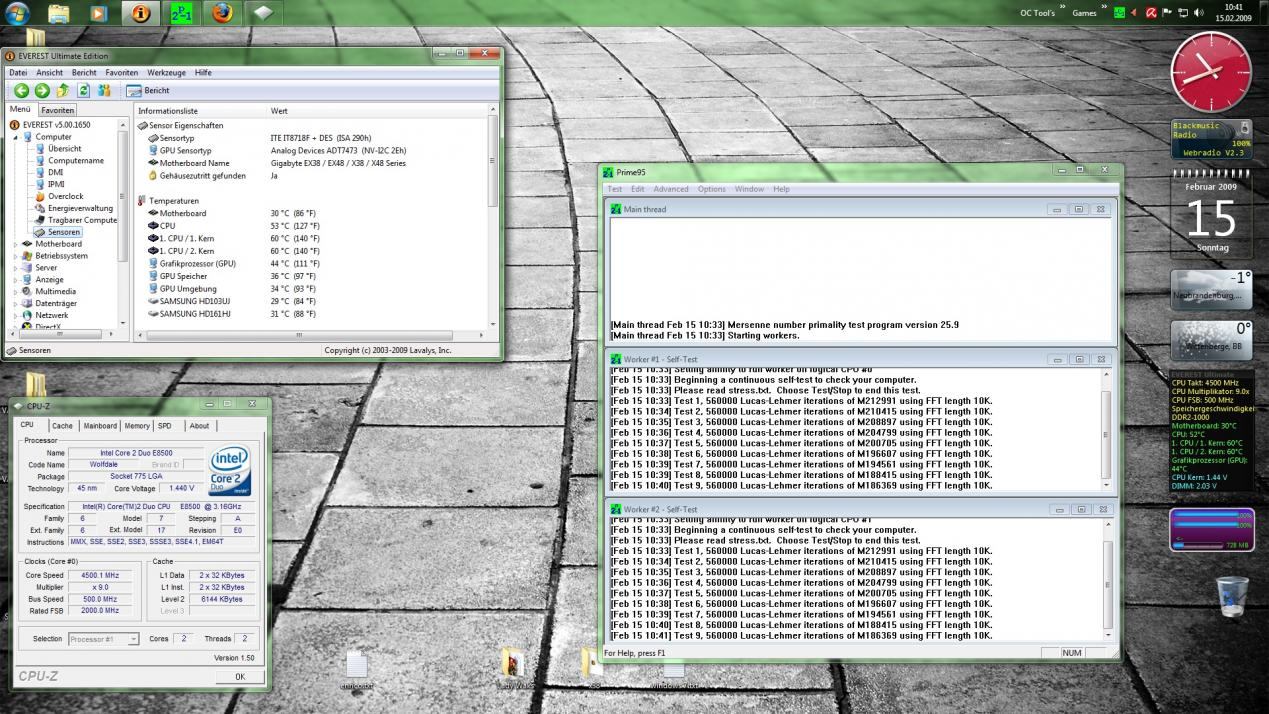
Task: Switch to CPU-Z via its taskbar icon
Action: (x=262, y=13)
